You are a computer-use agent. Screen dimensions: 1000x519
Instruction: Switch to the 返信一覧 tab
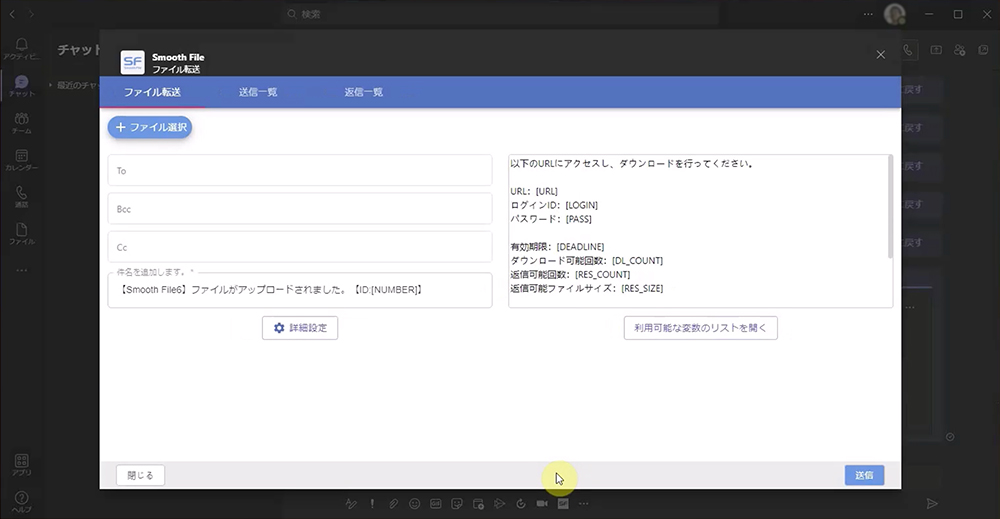[x=364, y=92]
